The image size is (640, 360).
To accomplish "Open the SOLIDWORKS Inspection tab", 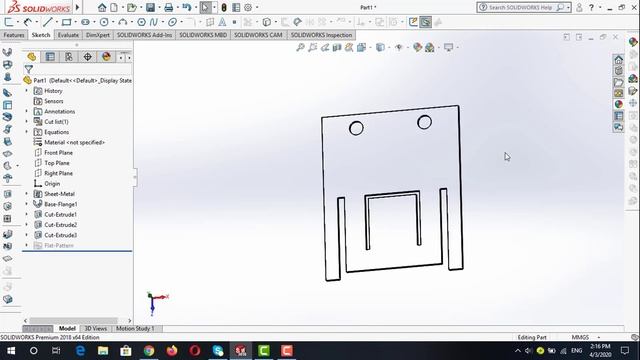I will pos(321,35).
